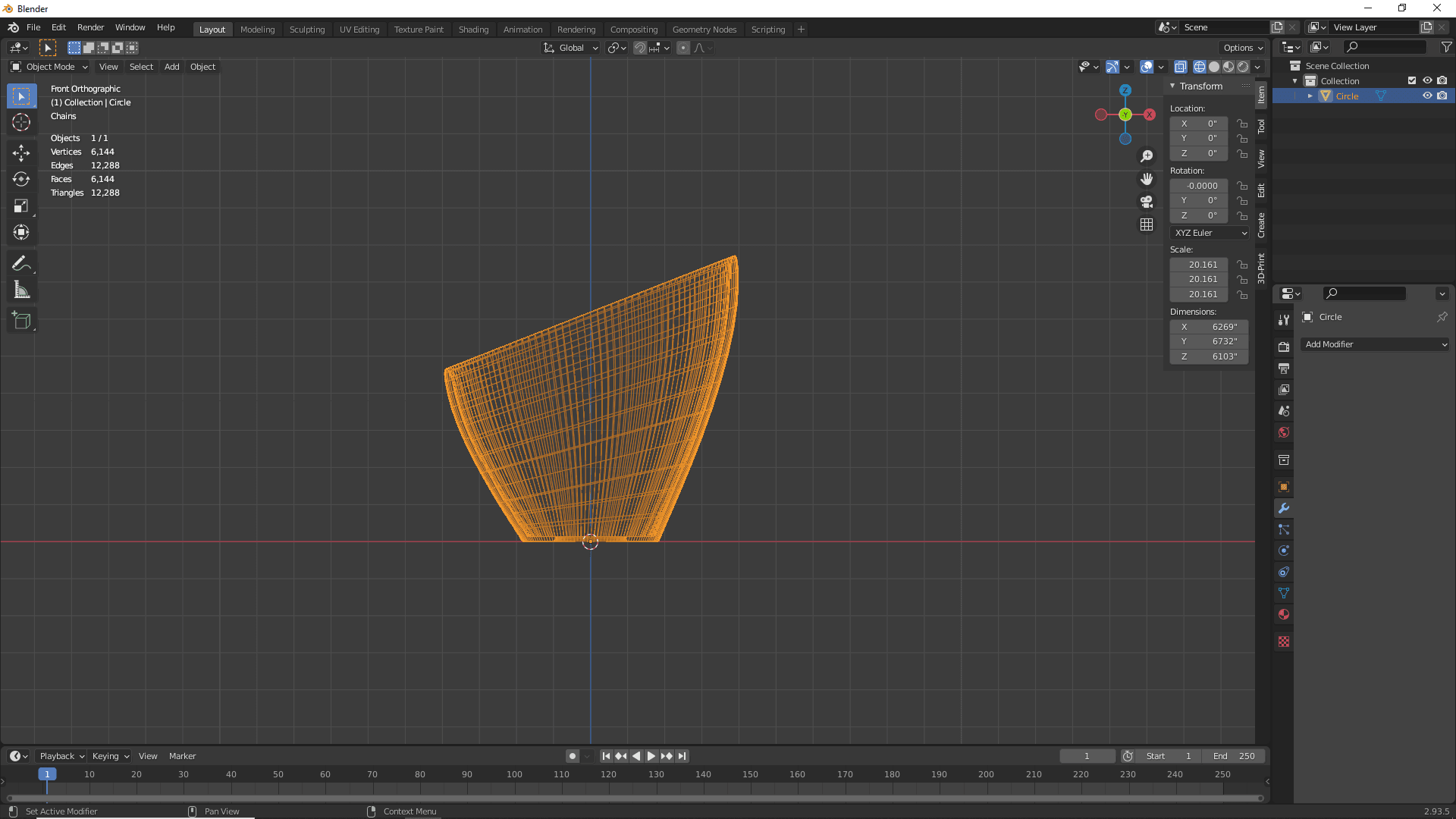Screen dimensions: 1456x819
Task: Activate the Rotate tool
Action: [x=21, y=180]
